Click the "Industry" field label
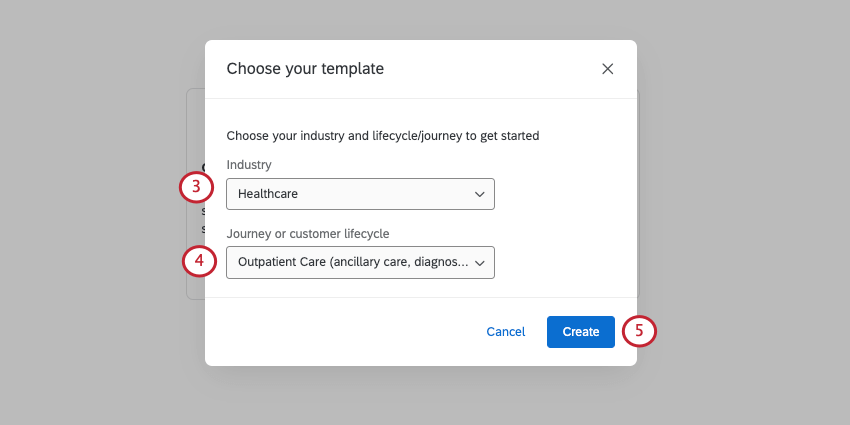The image size is (850, 425). tap(249, 165)
